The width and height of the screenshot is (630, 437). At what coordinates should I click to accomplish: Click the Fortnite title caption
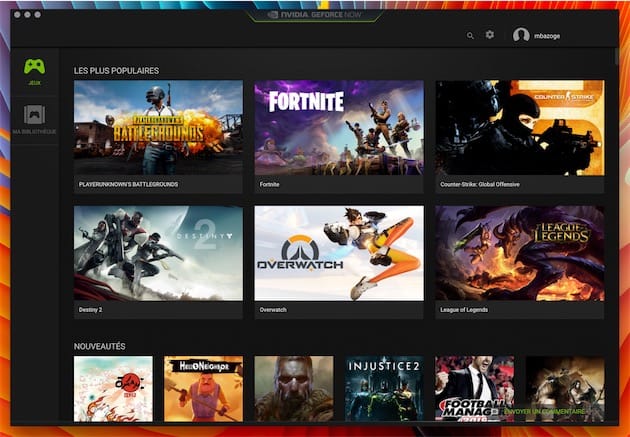pos(269,184)
